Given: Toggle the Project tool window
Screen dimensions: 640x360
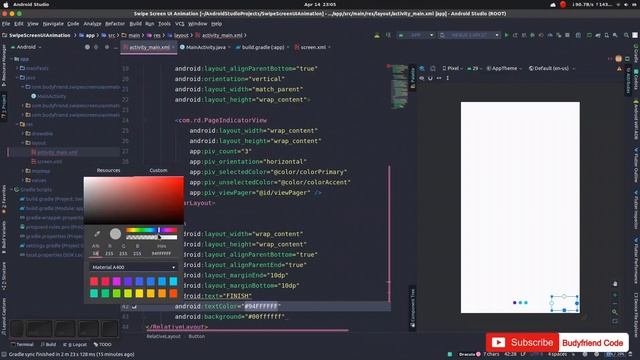Looking at the screenshot, I should coord(4,107).
